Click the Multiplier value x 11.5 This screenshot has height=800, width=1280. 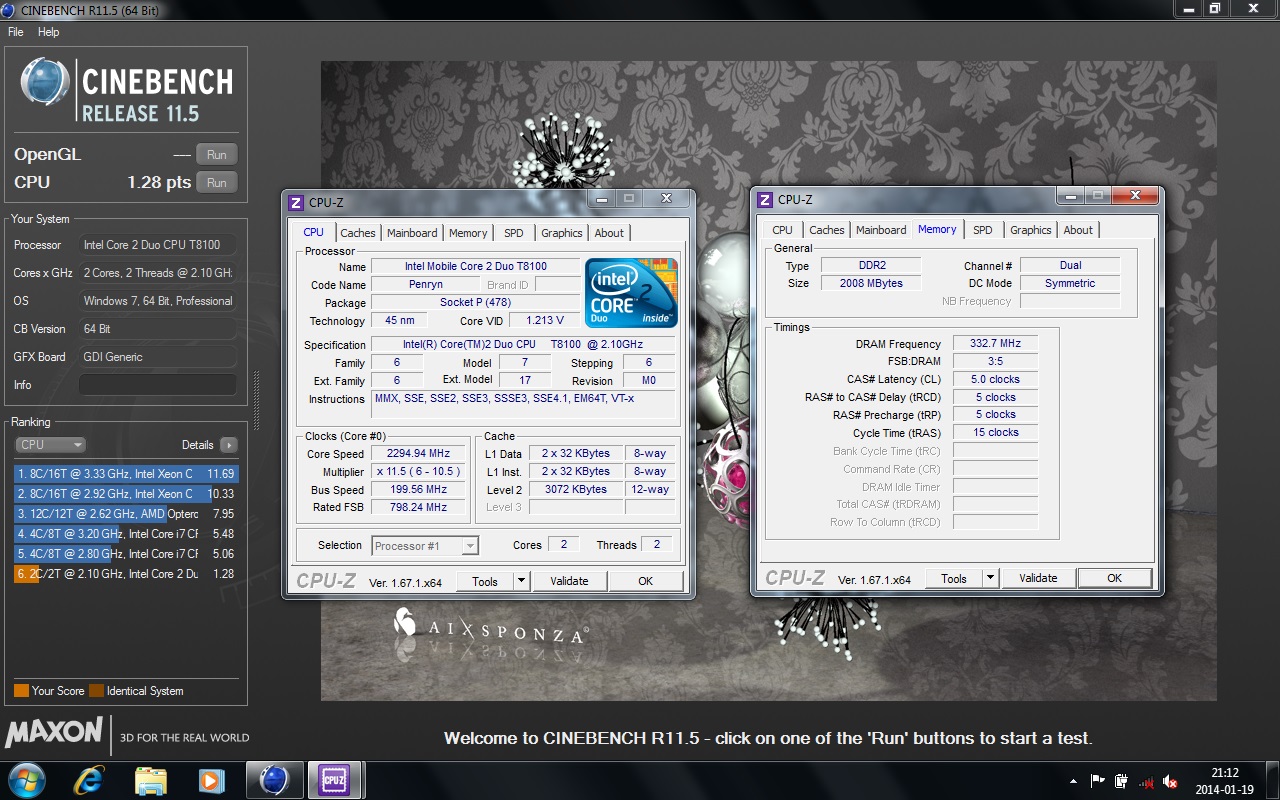(418, 472)
